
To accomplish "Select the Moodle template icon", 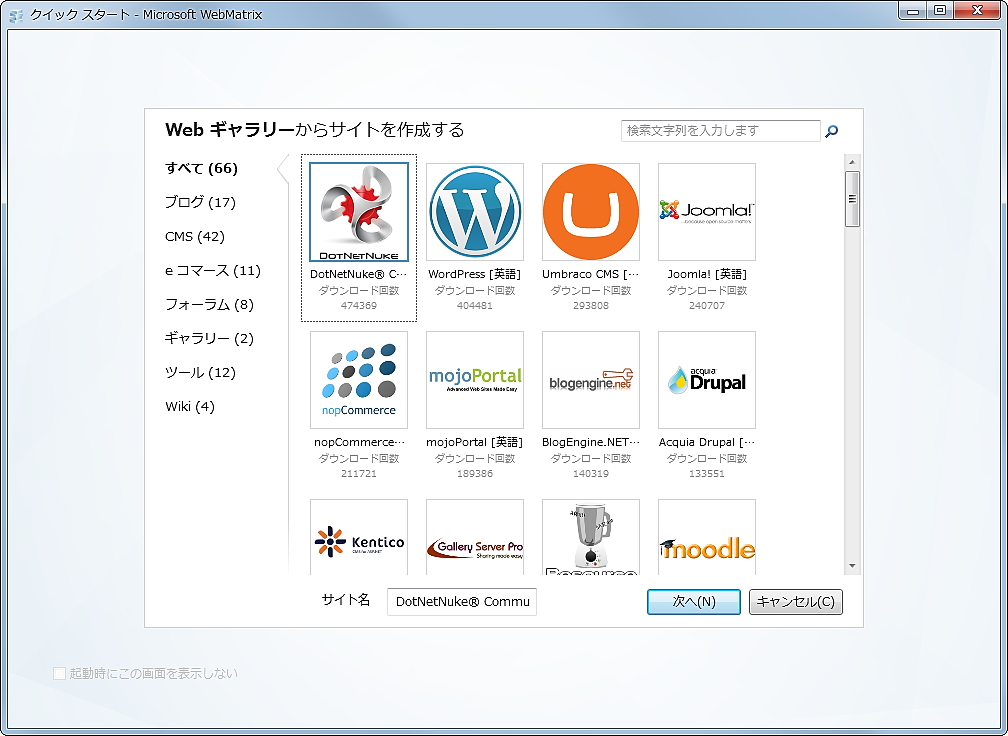I will [x=706, y=537].
